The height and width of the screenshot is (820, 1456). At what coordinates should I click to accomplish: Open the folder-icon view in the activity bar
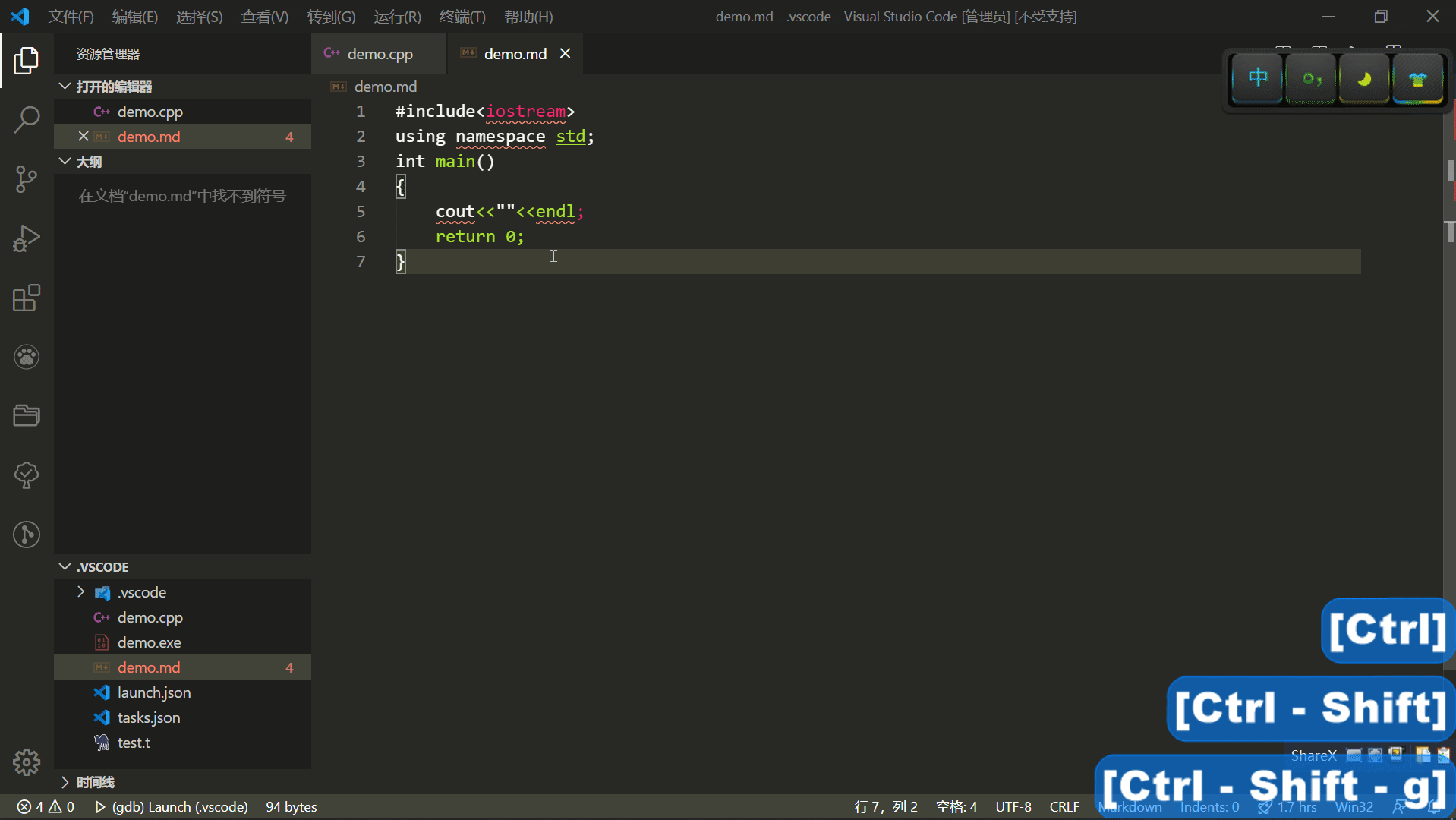pyautogui.click(x=27, y=415)
